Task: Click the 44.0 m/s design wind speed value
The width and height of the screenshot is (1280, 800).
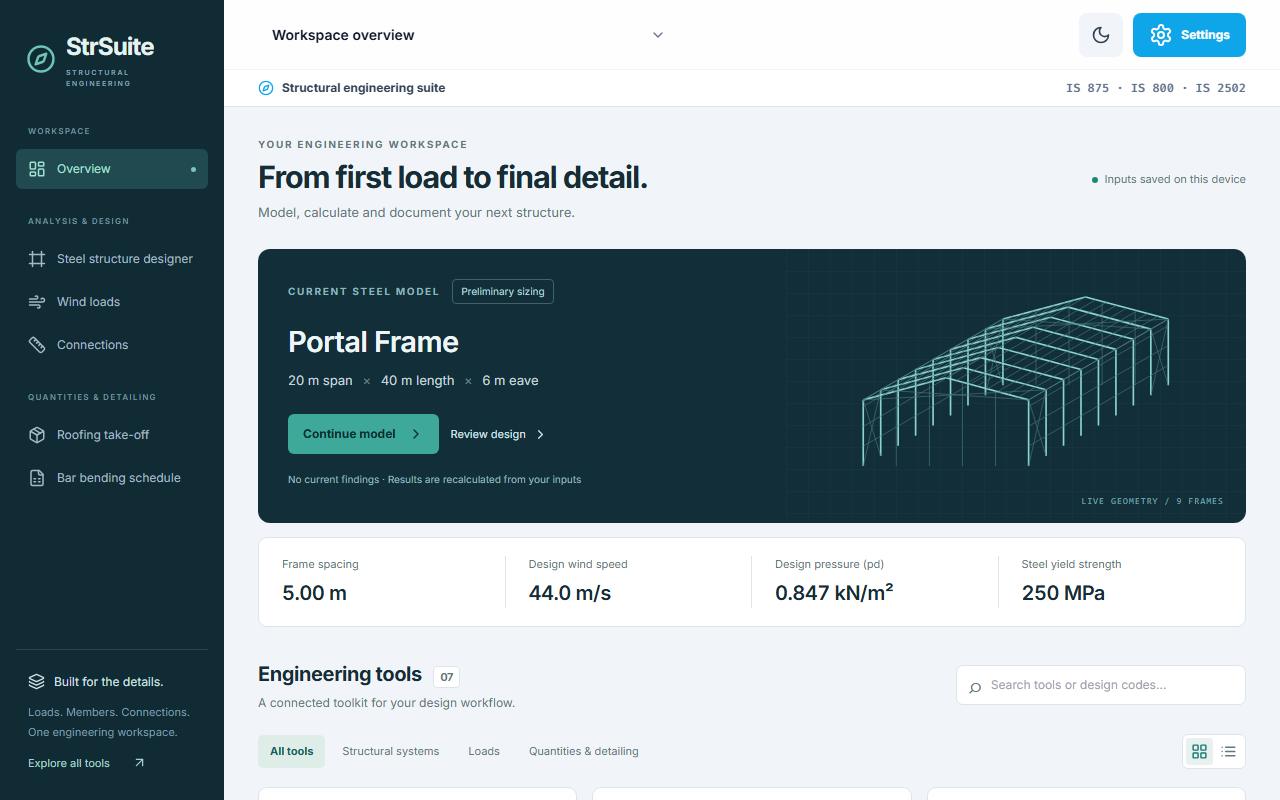Action: 570,593
